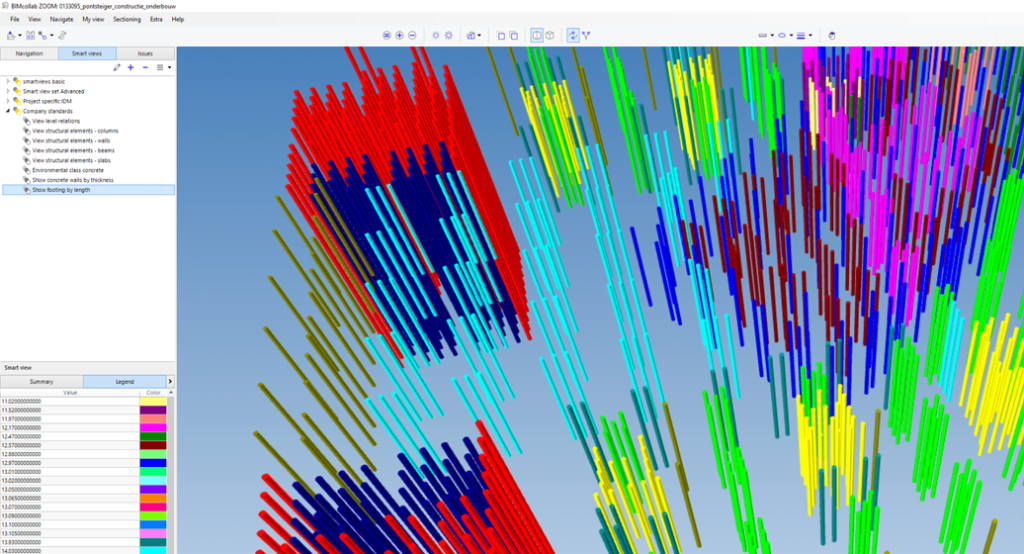Switch to the Summary tab
The height and width of the screenshot is (554, 1024).
(42, 382)
